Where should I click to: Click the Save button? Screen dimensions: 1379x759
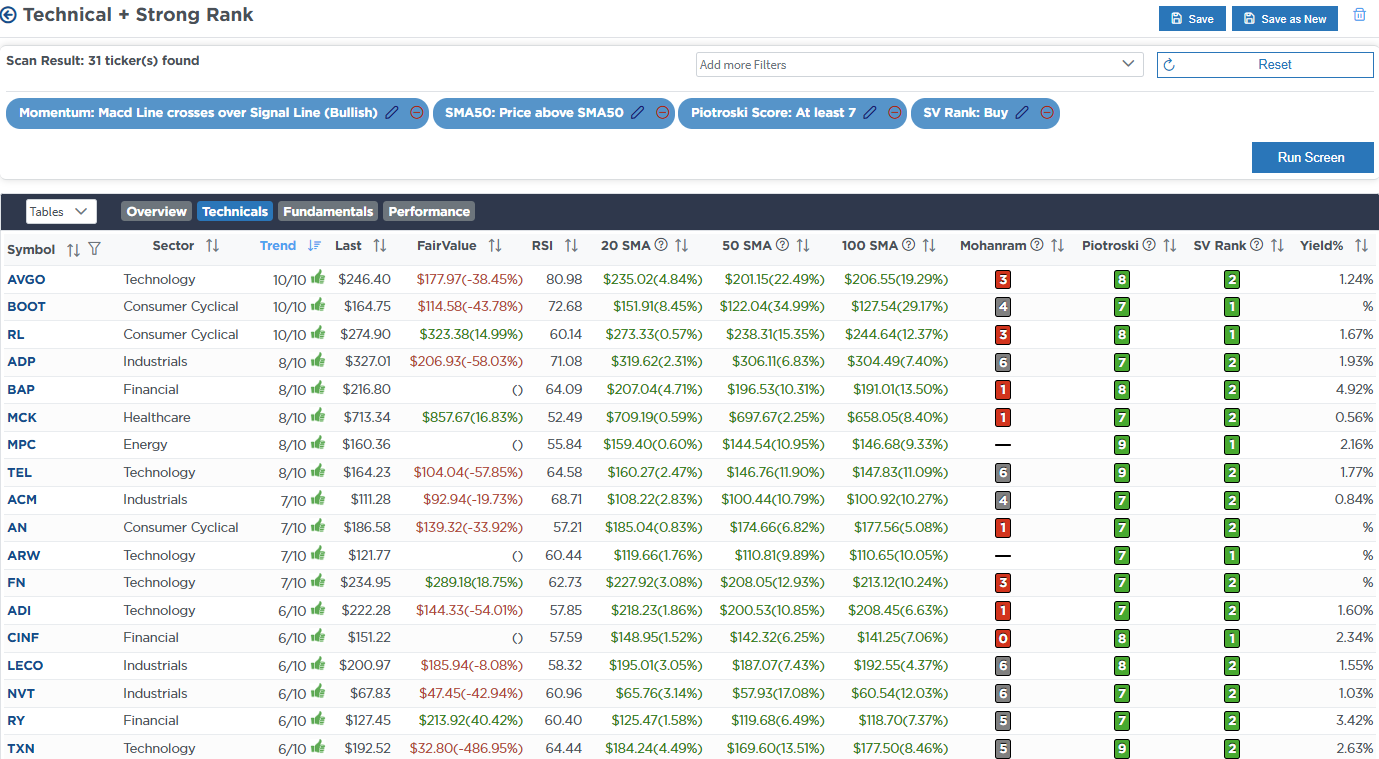point(1192,19)
